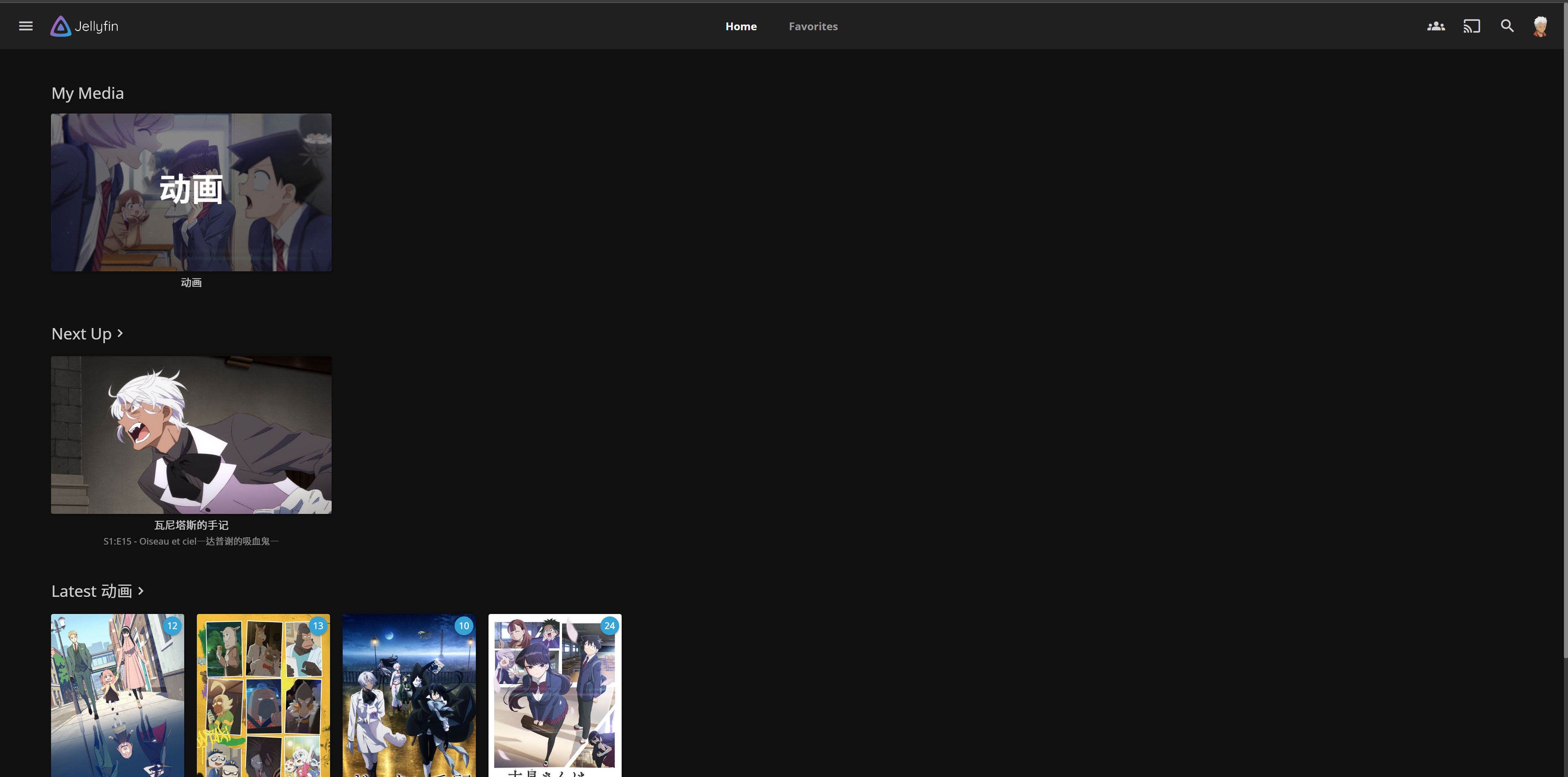1568x777 pixels.
Task: Open the 动画 media library
Action: (x=191, y=192)
